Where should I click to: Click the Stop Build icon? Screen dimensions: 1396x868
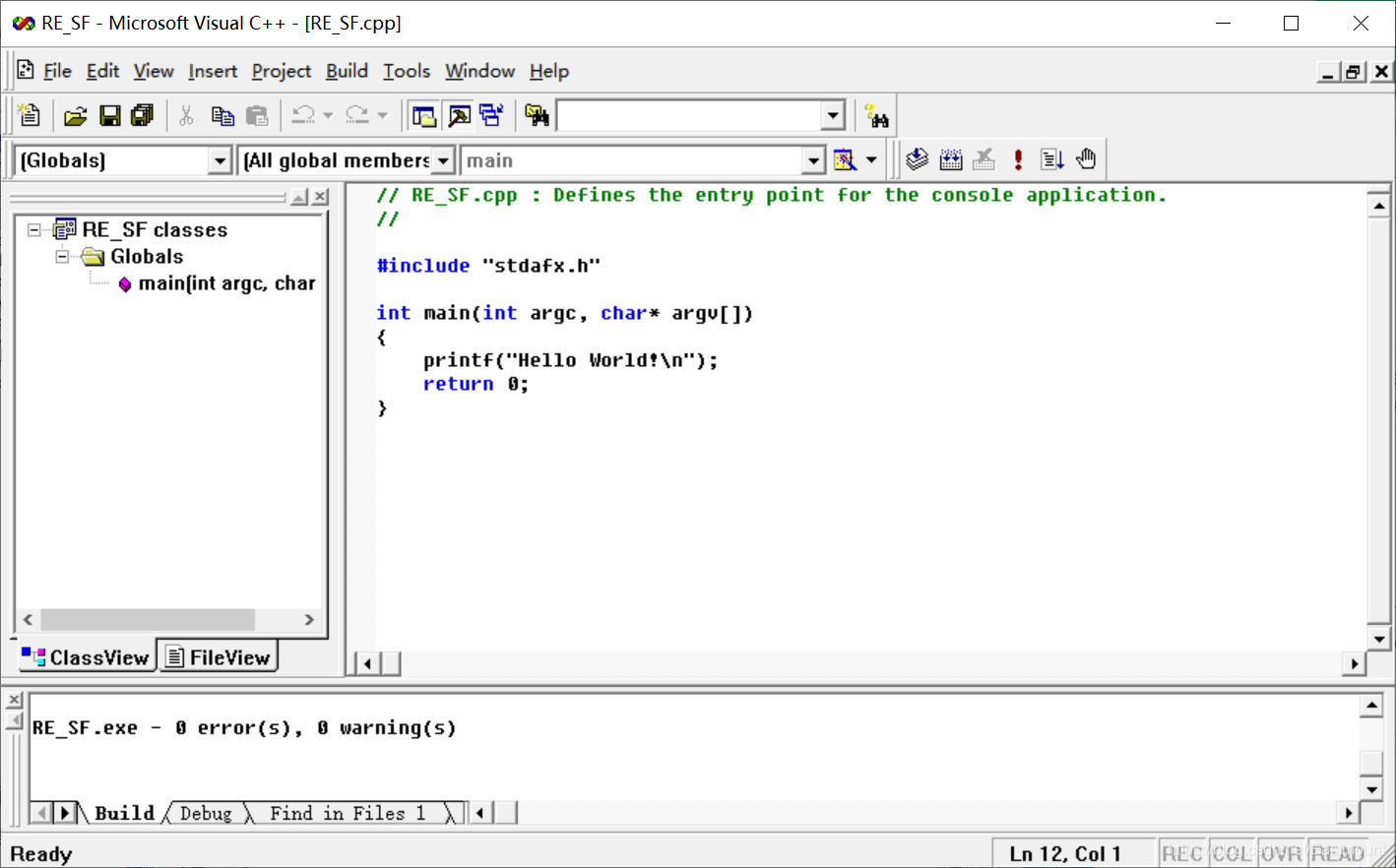pyautogui.click(x=984, y=159)
